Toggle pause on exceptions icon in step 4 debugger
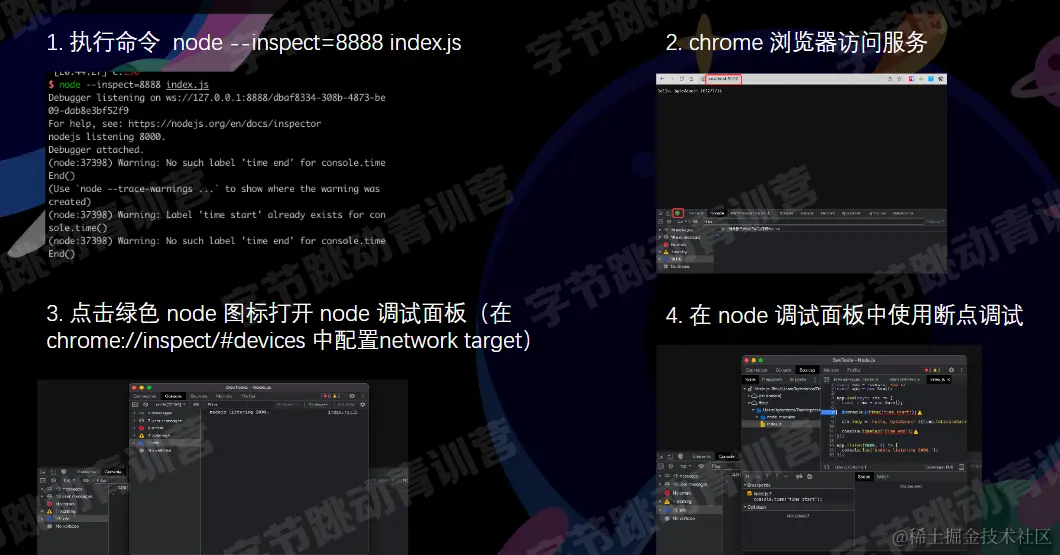The image size is (1060, 555). coord(809,477)
